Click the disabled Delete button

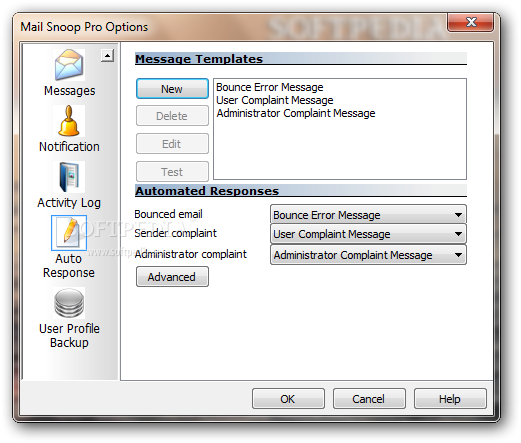tap(172, 116)
